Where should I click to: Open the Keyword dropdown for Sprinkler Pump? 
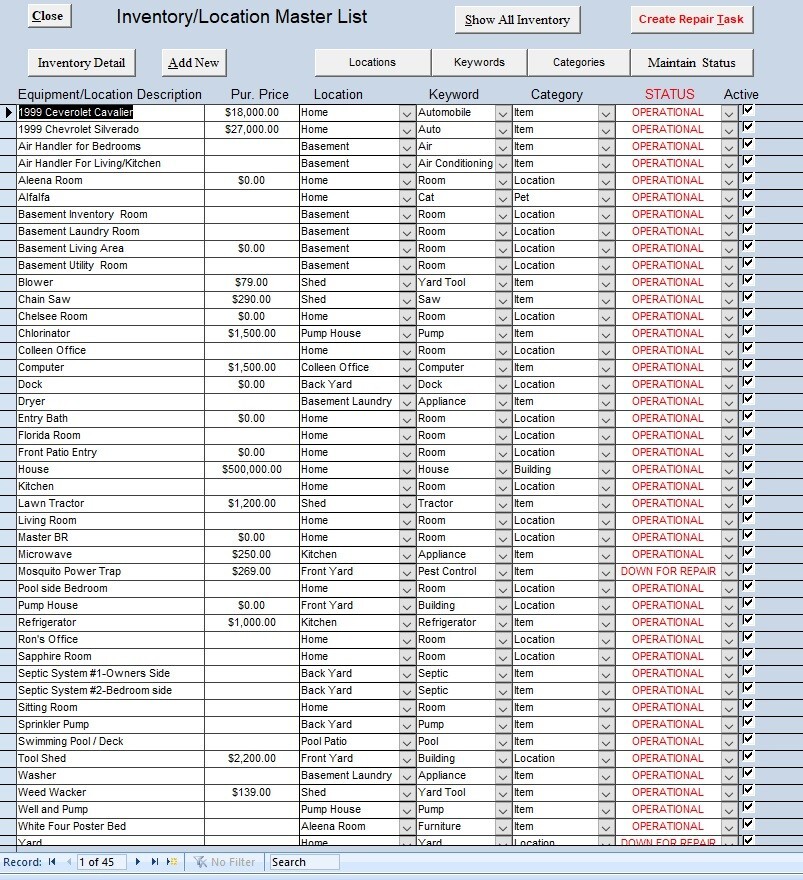(505, 724)
